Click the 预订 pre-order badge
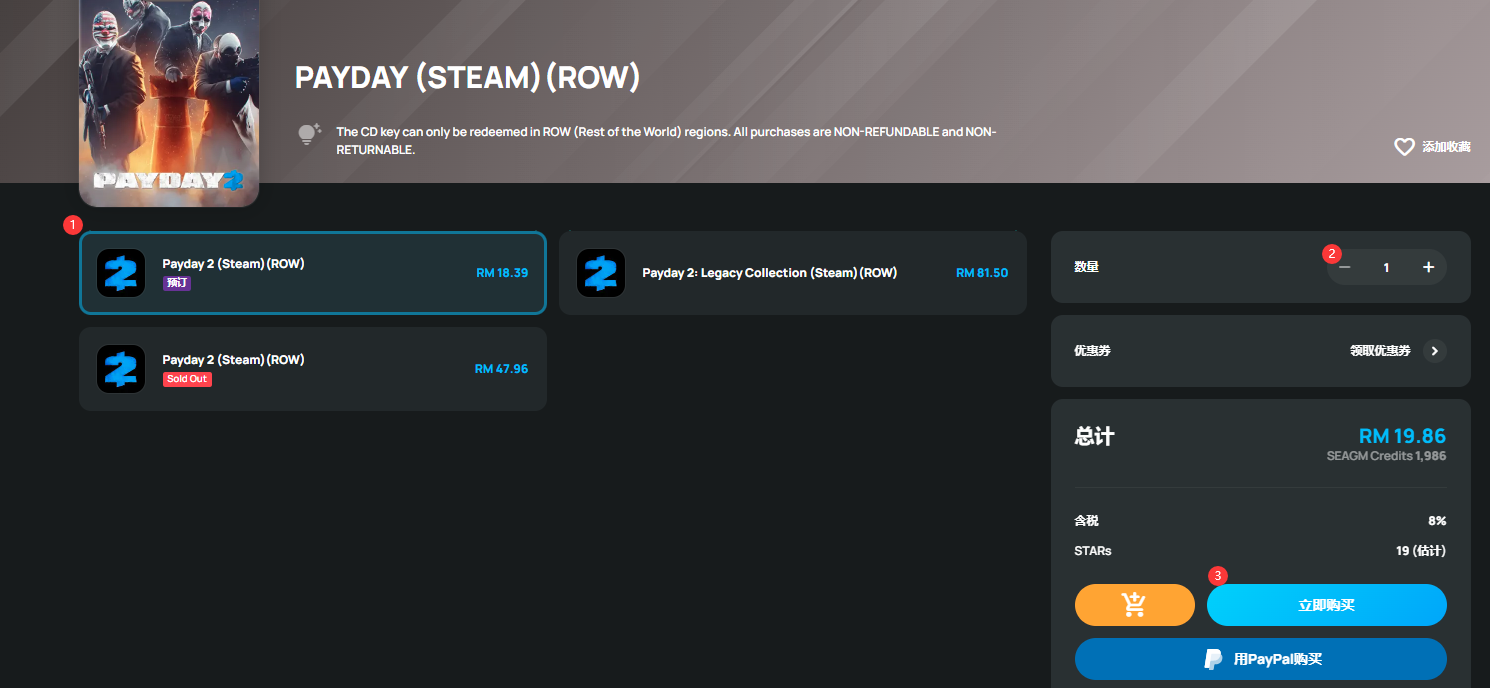This screenshot has height=688, width=1490. pyautogui.click(x=177, y=283)
